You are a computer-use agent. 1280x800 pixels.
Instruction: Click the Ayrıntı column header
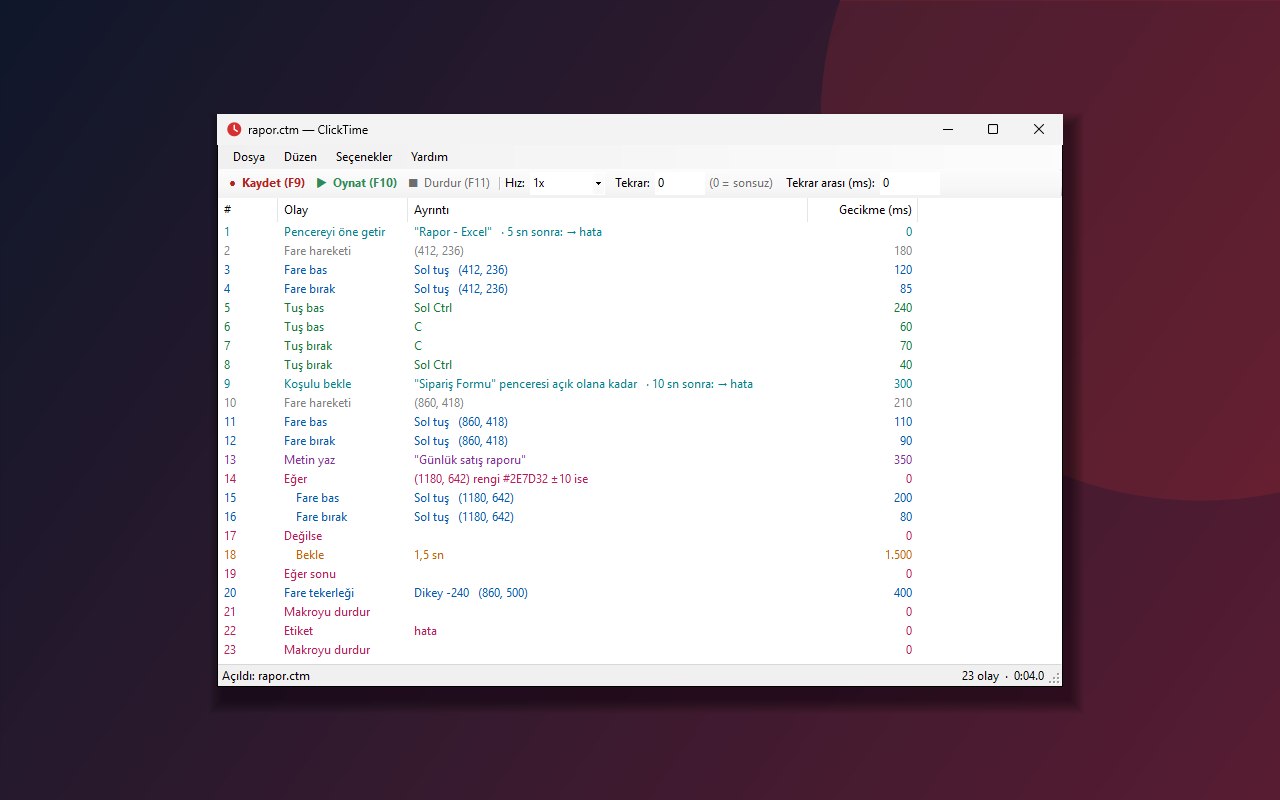(x=608, y=210)
